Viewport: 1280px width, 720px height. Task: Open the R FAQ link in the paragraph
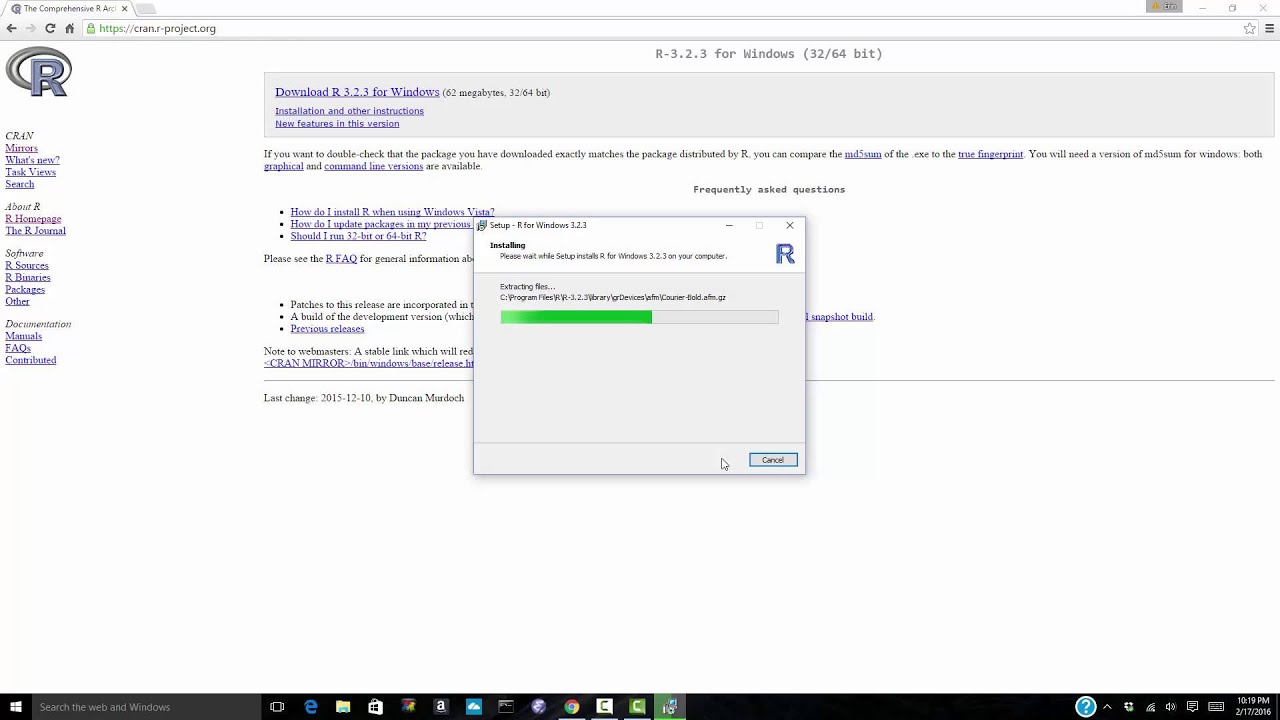pos(341,259)
